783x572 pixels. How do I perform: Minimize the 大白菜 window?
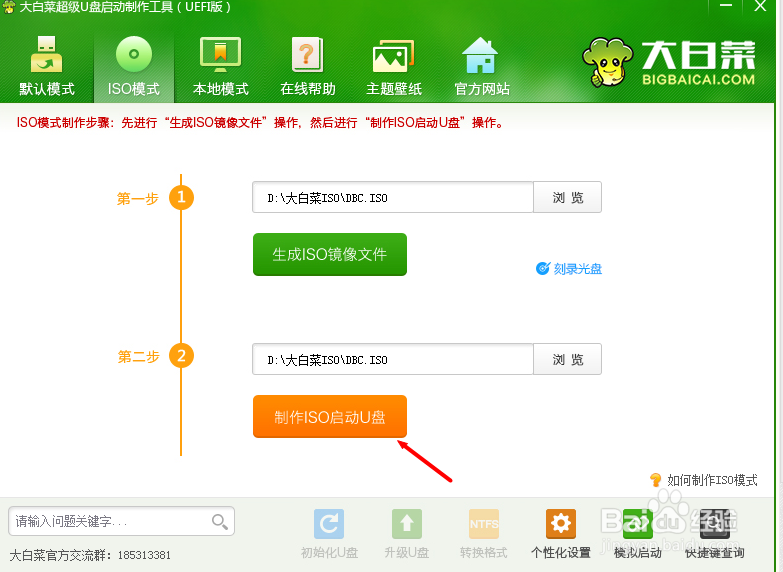coord(726,6)
